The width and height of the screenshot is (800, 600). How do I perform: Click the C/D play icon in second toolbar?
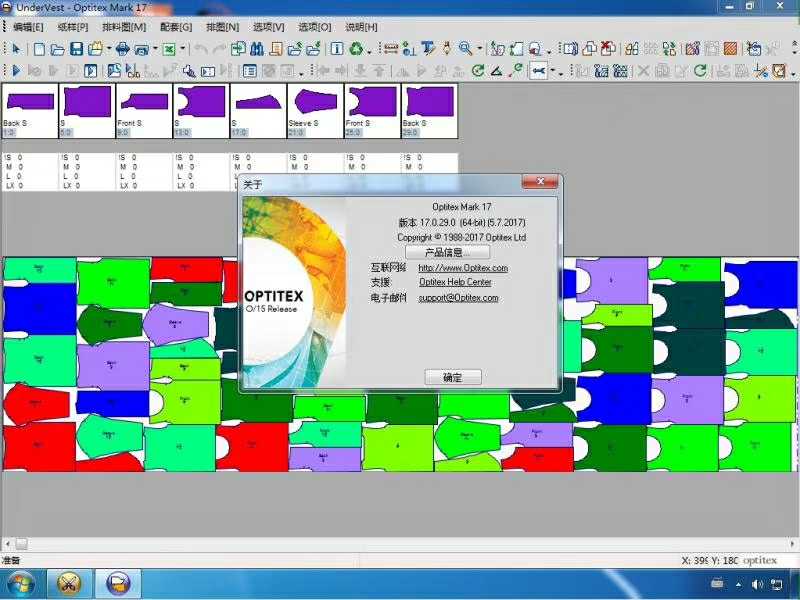(132, 70)
